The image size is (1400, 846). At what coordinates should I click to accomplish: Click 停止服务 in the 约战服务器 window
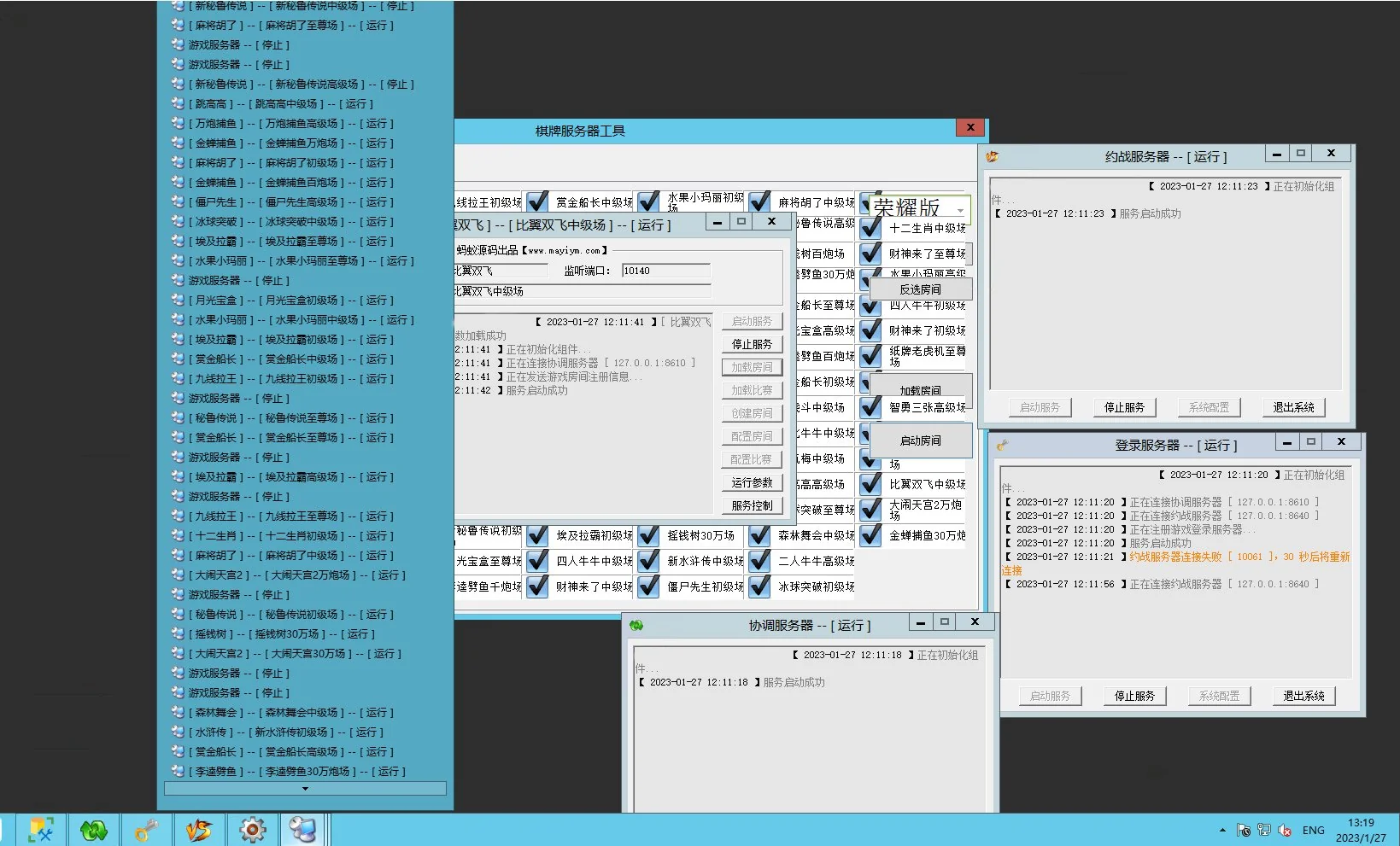[1124, 407]
